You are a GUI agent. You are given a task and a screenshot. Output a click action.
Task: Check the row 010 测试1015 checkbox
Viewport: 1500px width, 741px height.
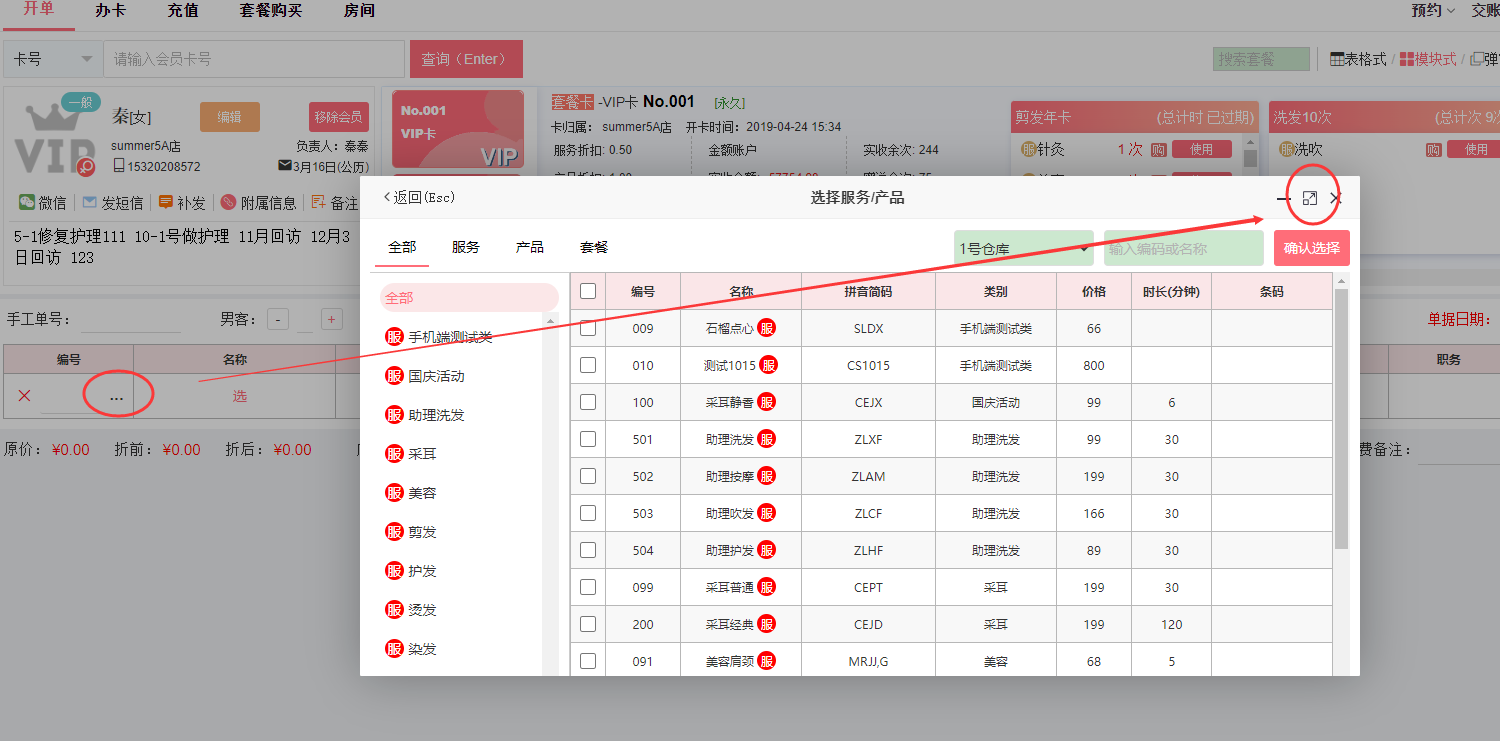(x=588, y=365)
